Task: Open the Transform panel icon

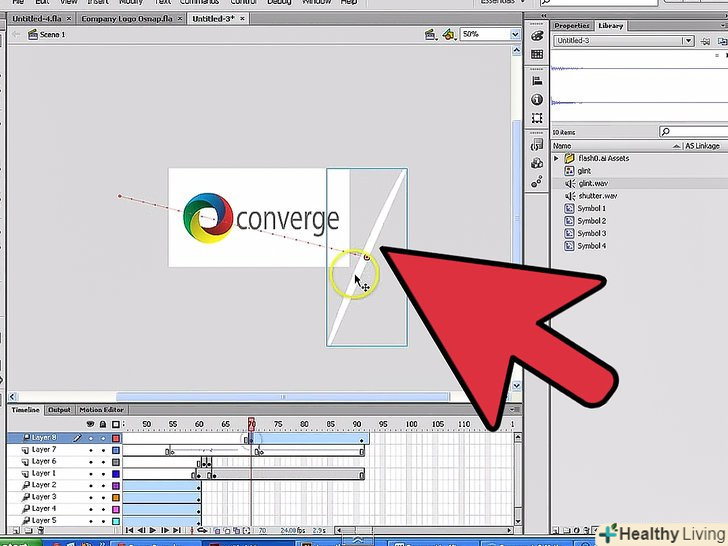Action: pyautogui.click(x=537, y=118)
